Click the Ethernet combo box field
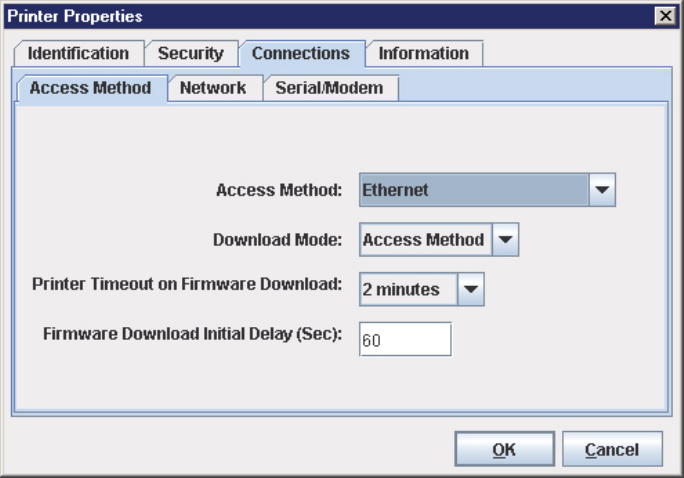The height and width of the screenshot is (478, 684). tap(472, 189)
